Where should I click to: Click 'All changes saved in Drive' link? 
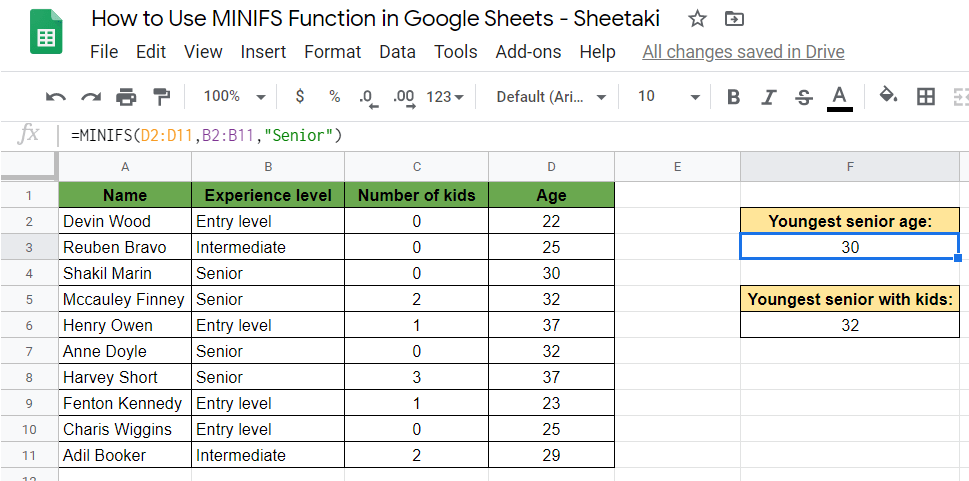point(743,52)
